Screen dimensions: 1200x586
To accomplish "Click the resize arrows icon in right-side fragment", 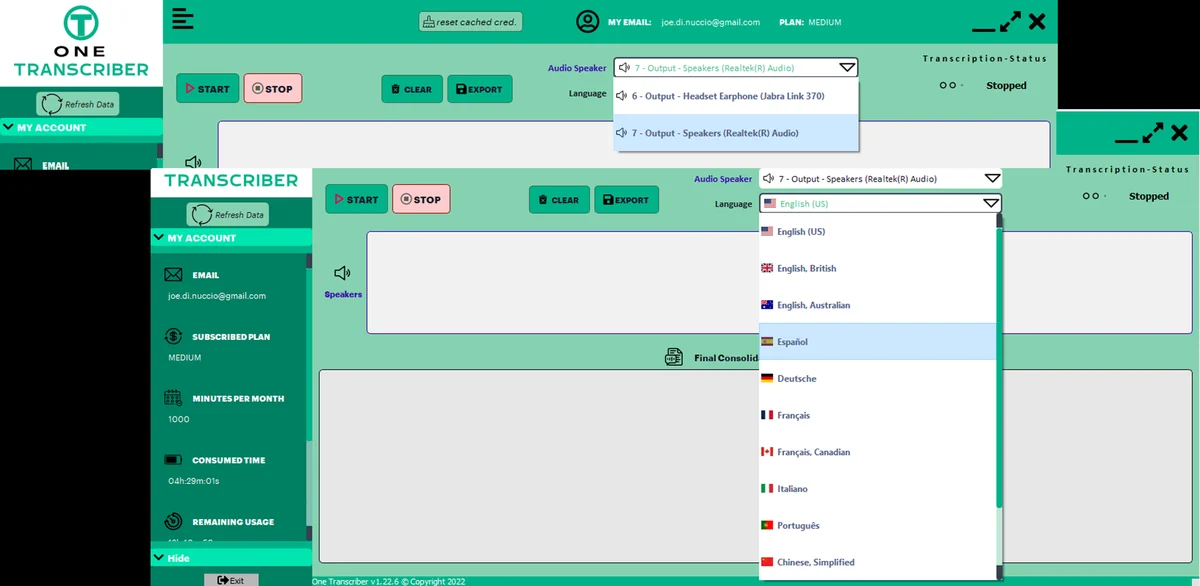I will pos(1153,132).
